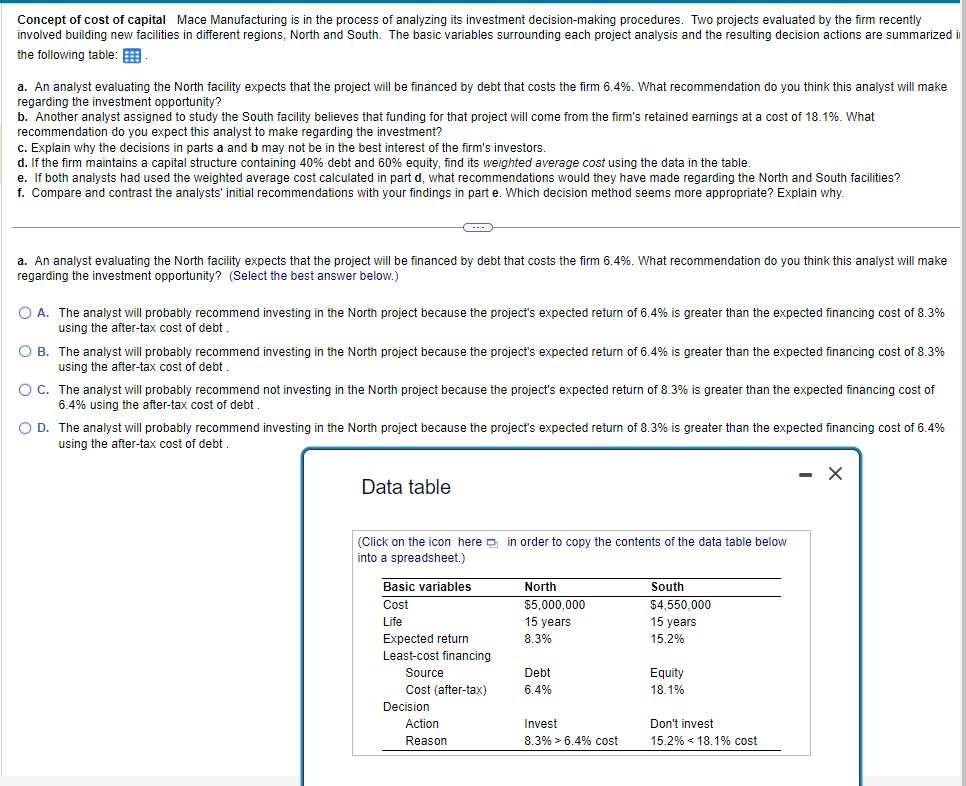The width and height of the screenshot is (966, 786).
Task: Click the 'Cost (after-tax)' row label
Action: (446, 690)
